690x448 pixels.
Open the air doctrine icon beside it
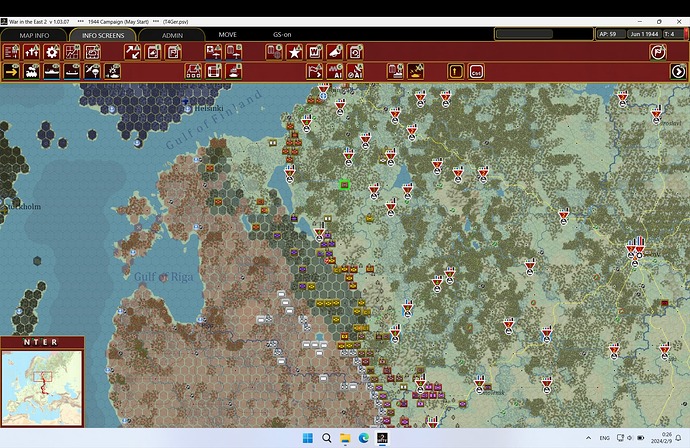tap(234, 52)
